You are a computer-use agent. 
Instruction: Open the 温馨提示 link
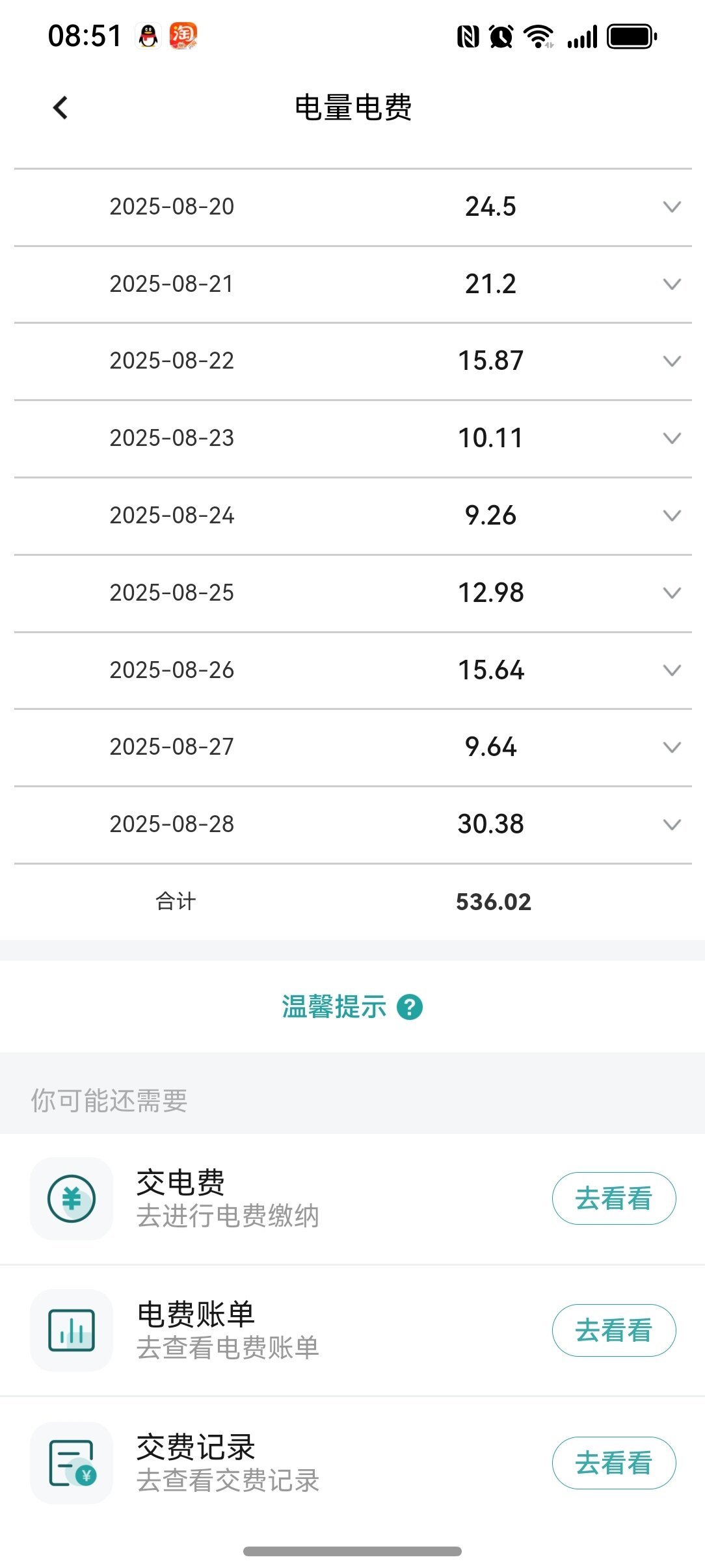pos(334,1008)
